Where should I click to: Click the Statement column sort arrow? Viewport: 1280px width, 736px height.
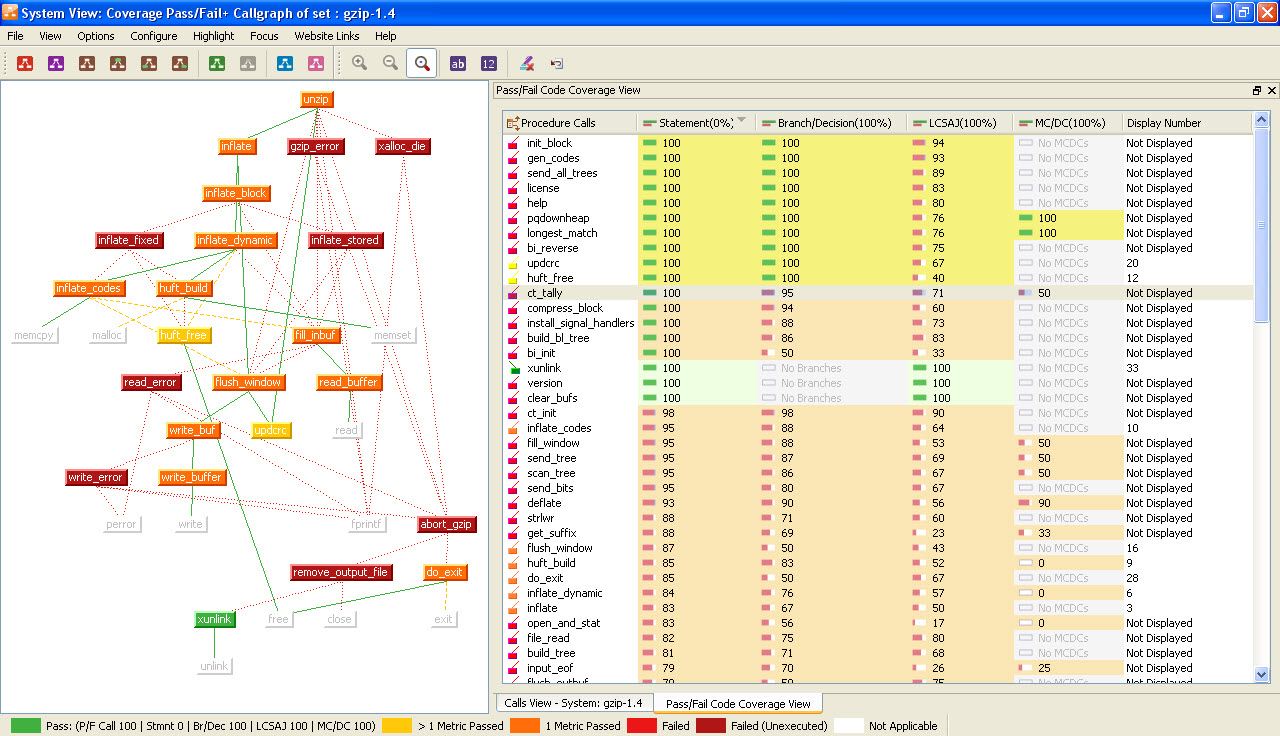coord(742,122)
